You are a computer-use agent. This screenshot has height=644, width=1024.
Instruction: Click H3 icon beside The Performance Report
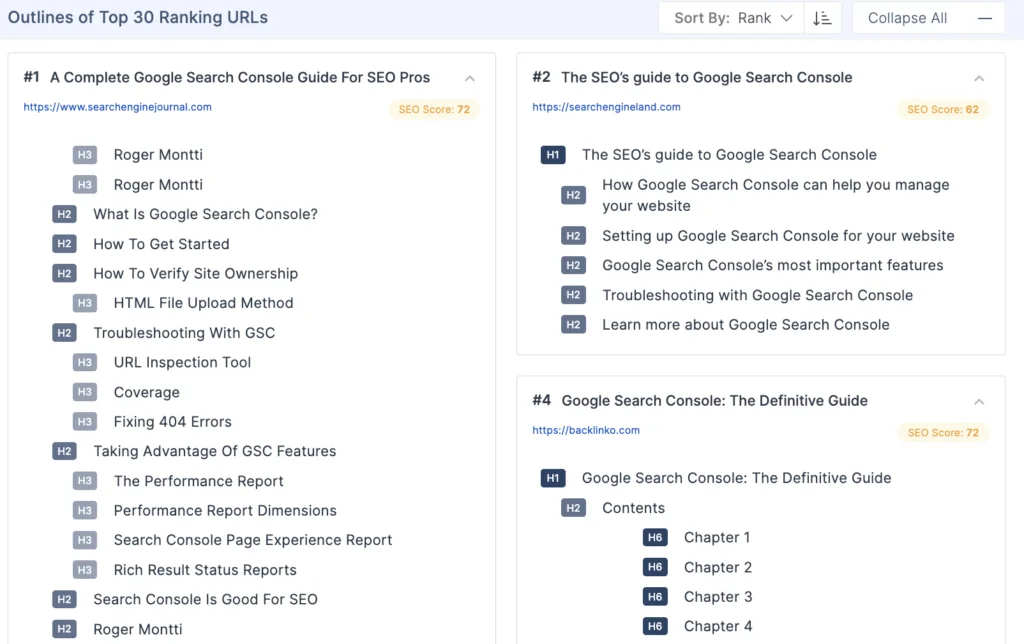84,481
